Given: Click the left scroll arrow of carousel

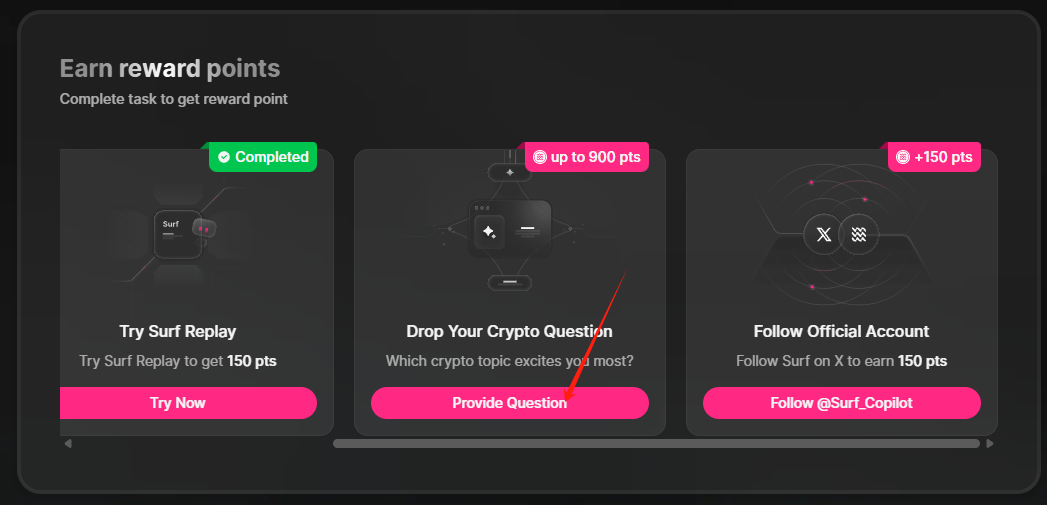Looking at the screenshot, I should pyautogui.click(x=67, y=444).
